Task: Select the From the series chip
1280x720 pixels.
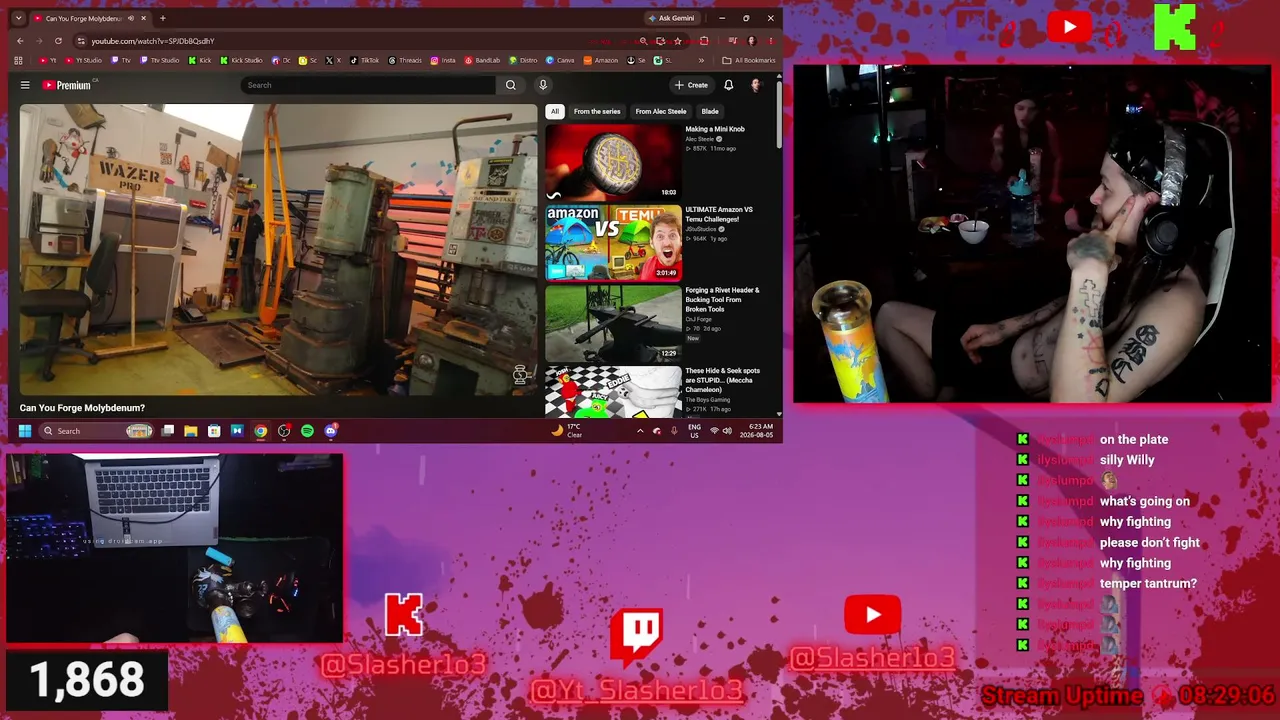Action: pos(597,111)
